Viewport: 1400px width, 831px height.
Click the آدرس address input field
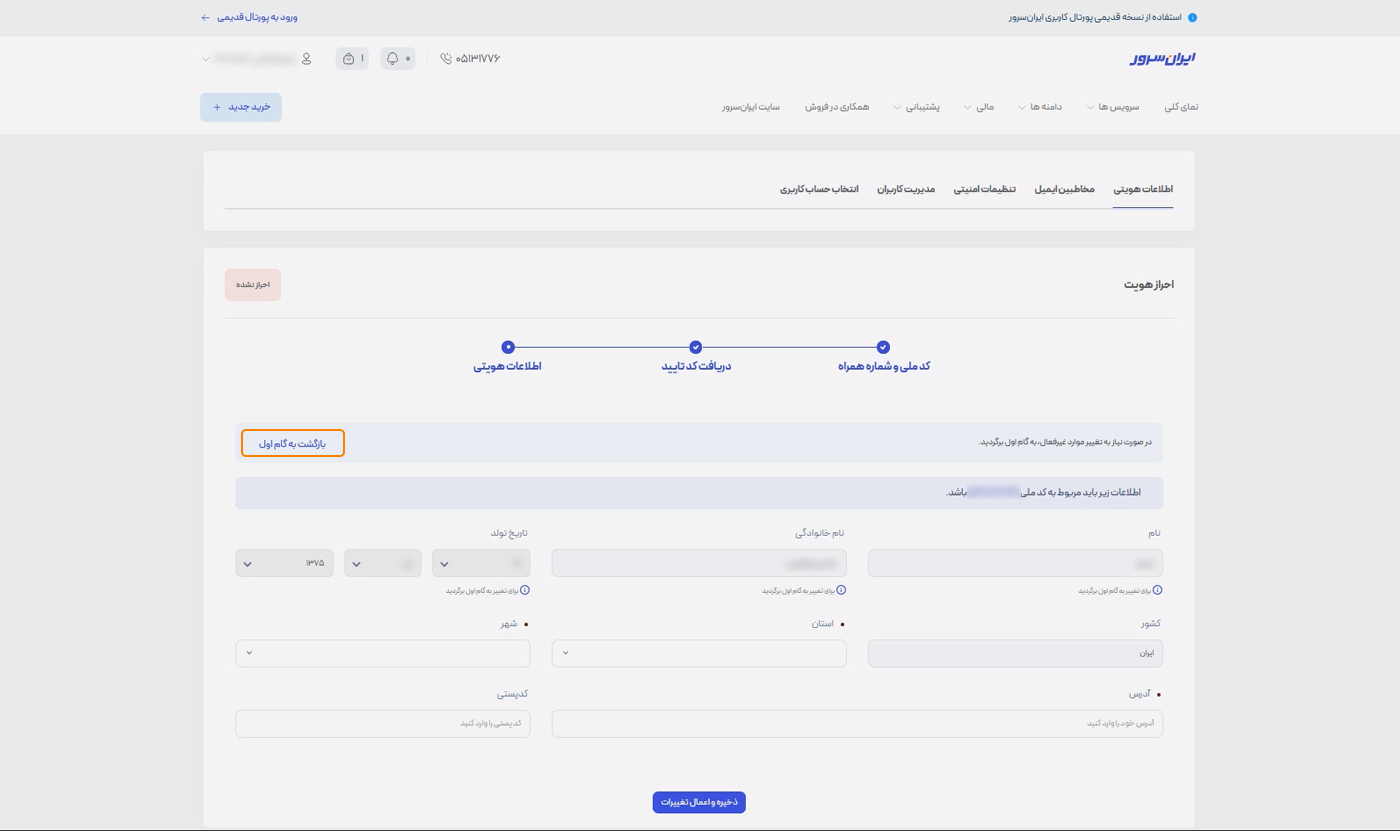point(857,723)
